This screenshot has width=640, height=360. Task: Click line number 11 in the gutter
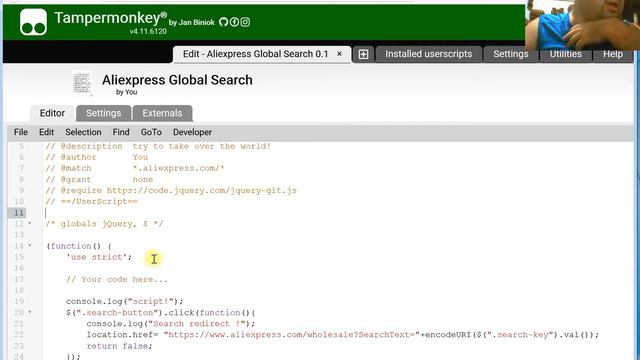(x=19, y=213)
